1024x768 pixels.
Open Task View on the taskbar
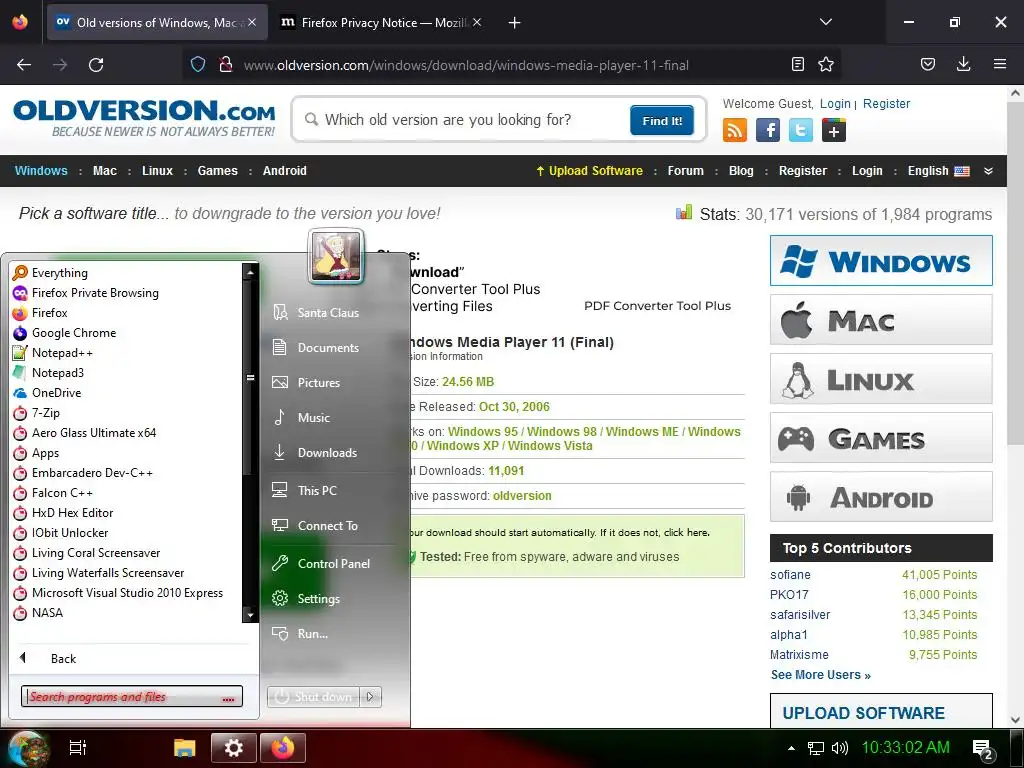78,748
